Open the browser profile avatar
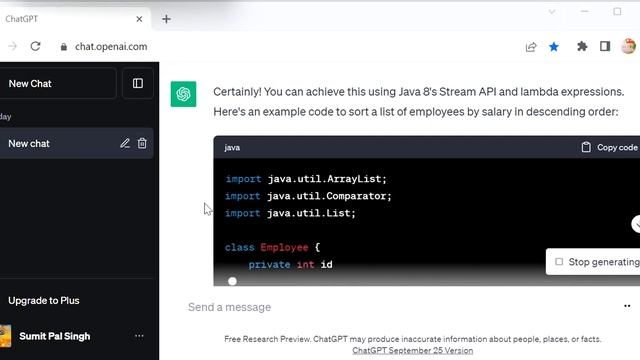Viewport: 640px width, 360px height. (x=629, y=46)
